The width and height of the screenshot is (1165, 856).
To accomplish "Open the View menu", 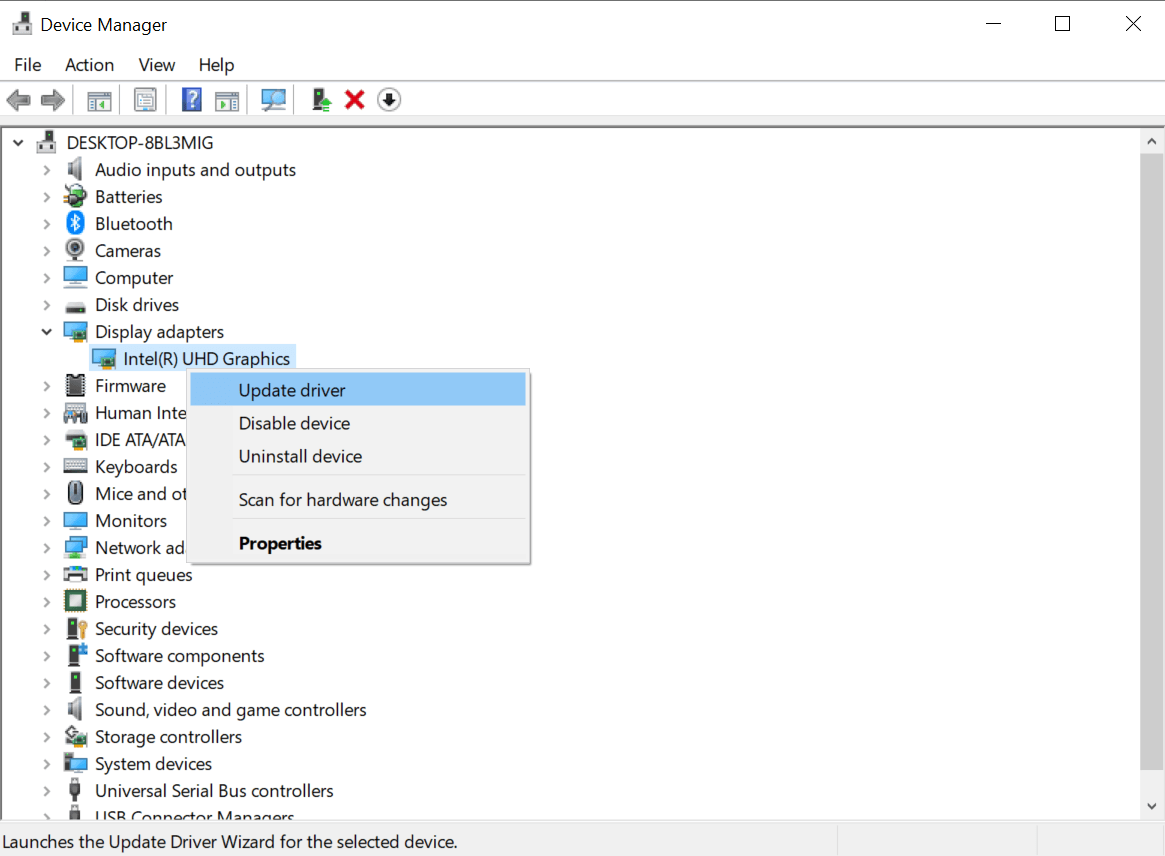I will coord(156,64).
